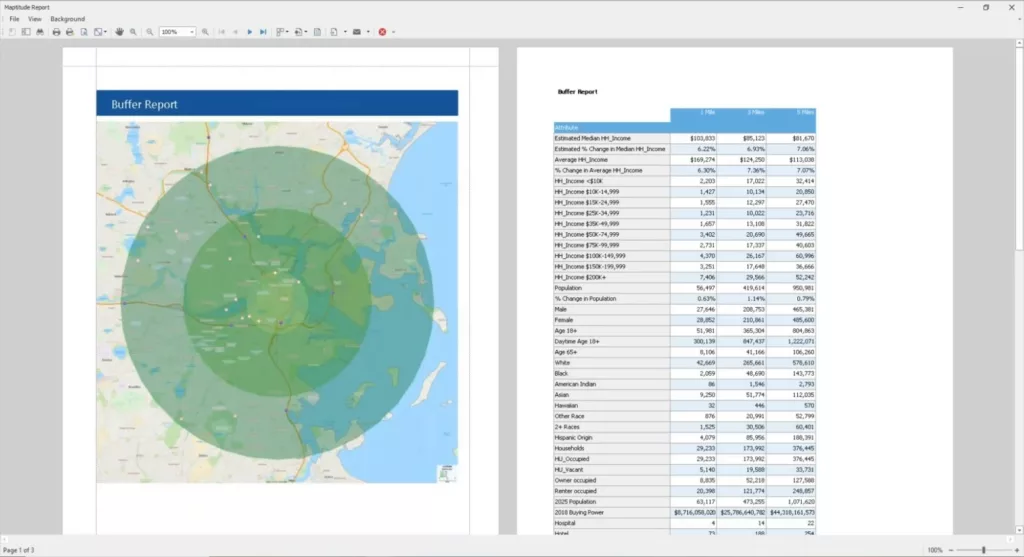
Task: Open the Background menu
Action: (68, 19)
